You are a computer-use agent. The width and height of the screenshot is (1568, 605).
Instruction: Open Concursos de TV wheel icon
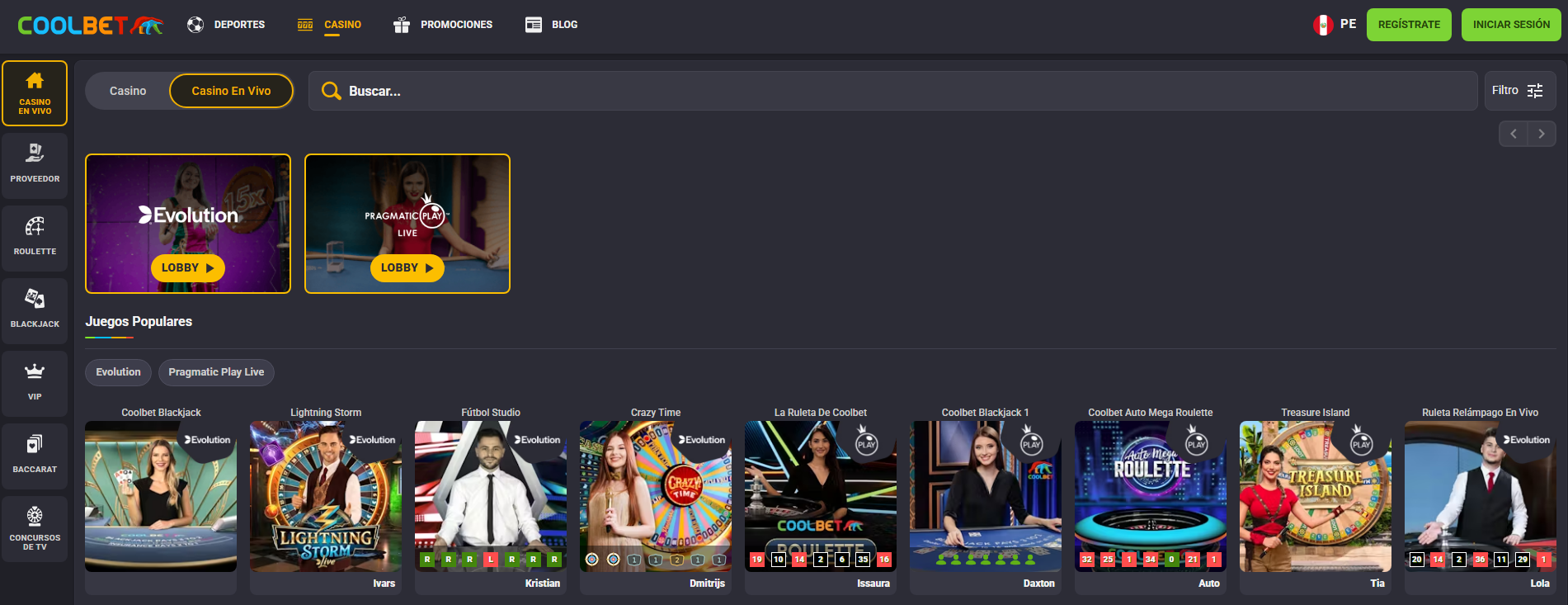(x=35, y=528)
